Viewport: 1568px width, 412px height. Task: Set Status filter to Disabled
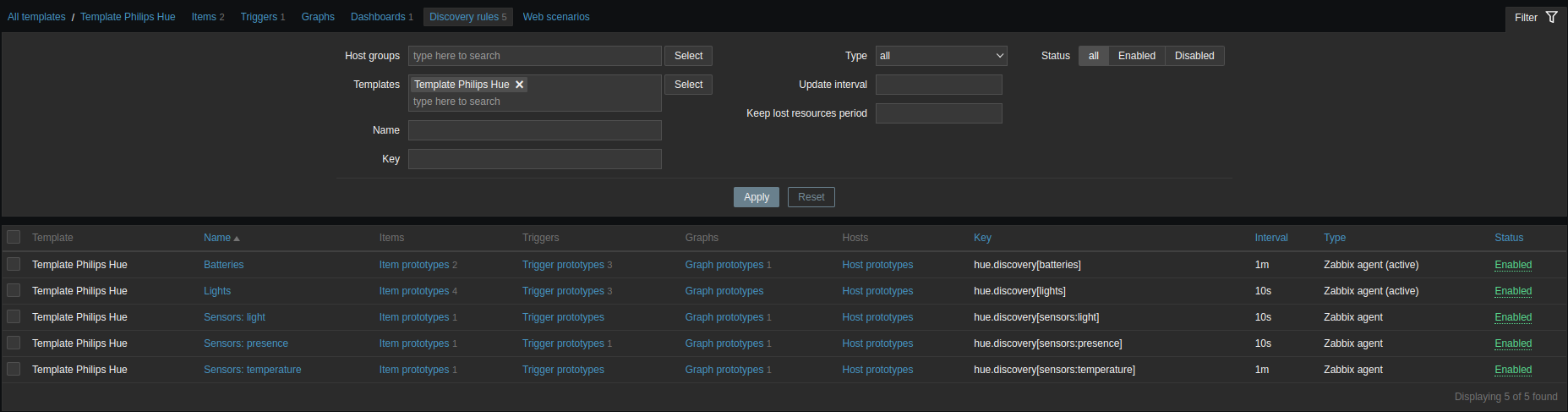click(x=1194, y=56)
